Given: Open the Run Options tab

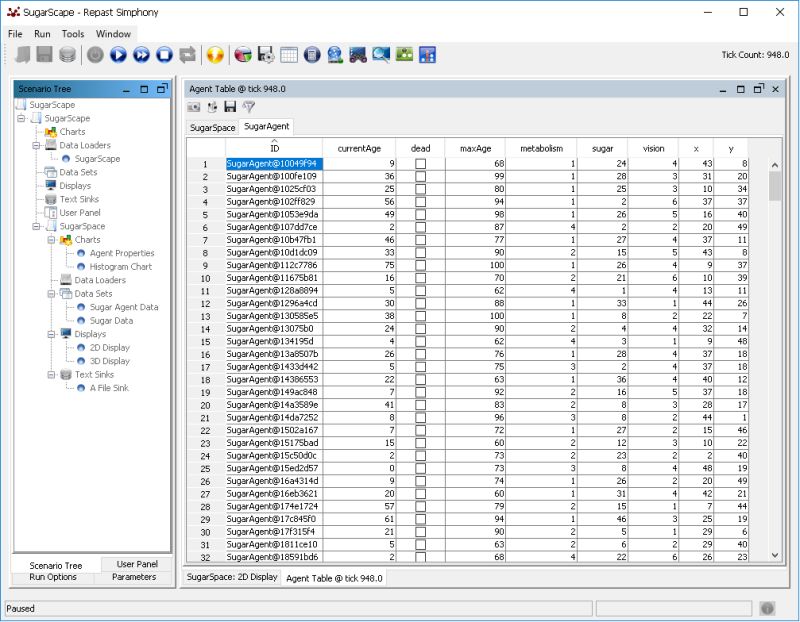Looking at the screenshot, I should 53,577.
